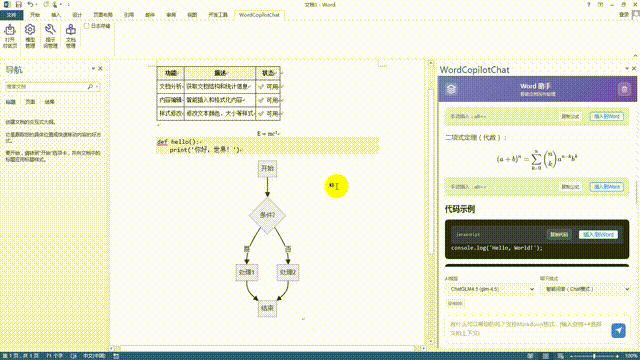Send the message with the paper plane button
Image resolution: width=640 pixels, height=360 pixels.
point(618,330)
